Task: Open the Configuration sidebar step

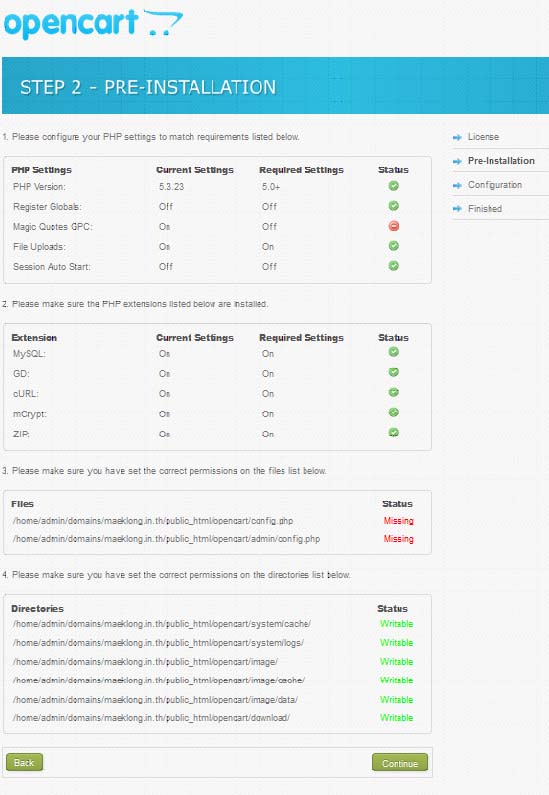Action: [495, 185]
